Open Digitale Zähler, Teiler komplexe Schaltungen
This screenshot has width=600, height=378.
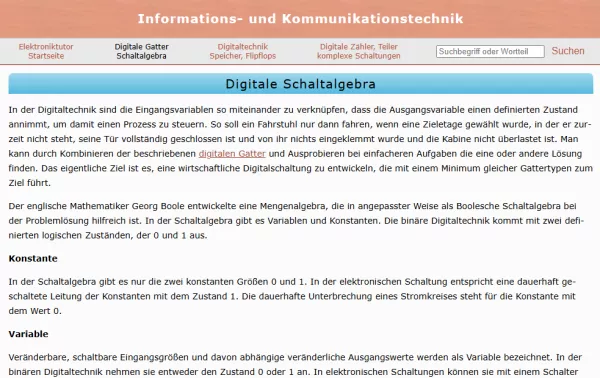tap(359, 51)
